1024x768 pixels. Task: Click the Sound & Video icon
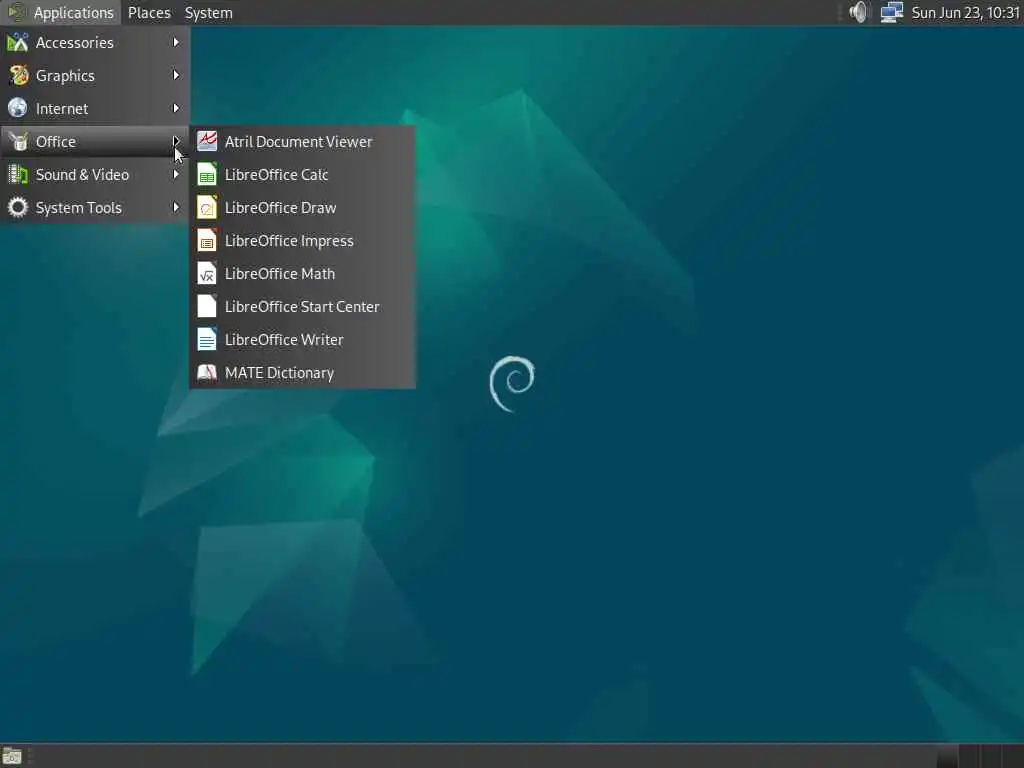(18, 175)
